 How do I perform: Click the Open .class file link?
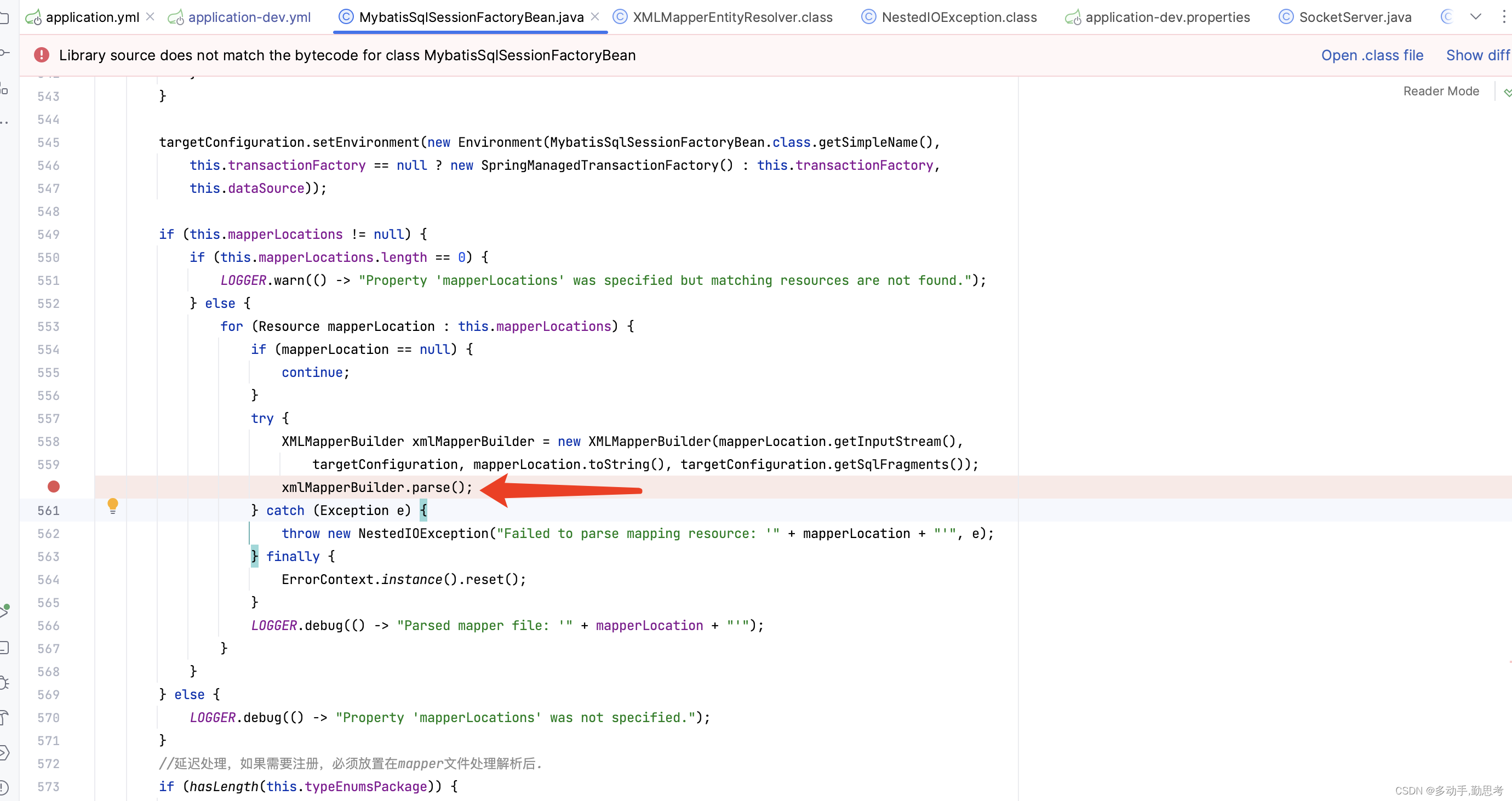point(1372,55)
